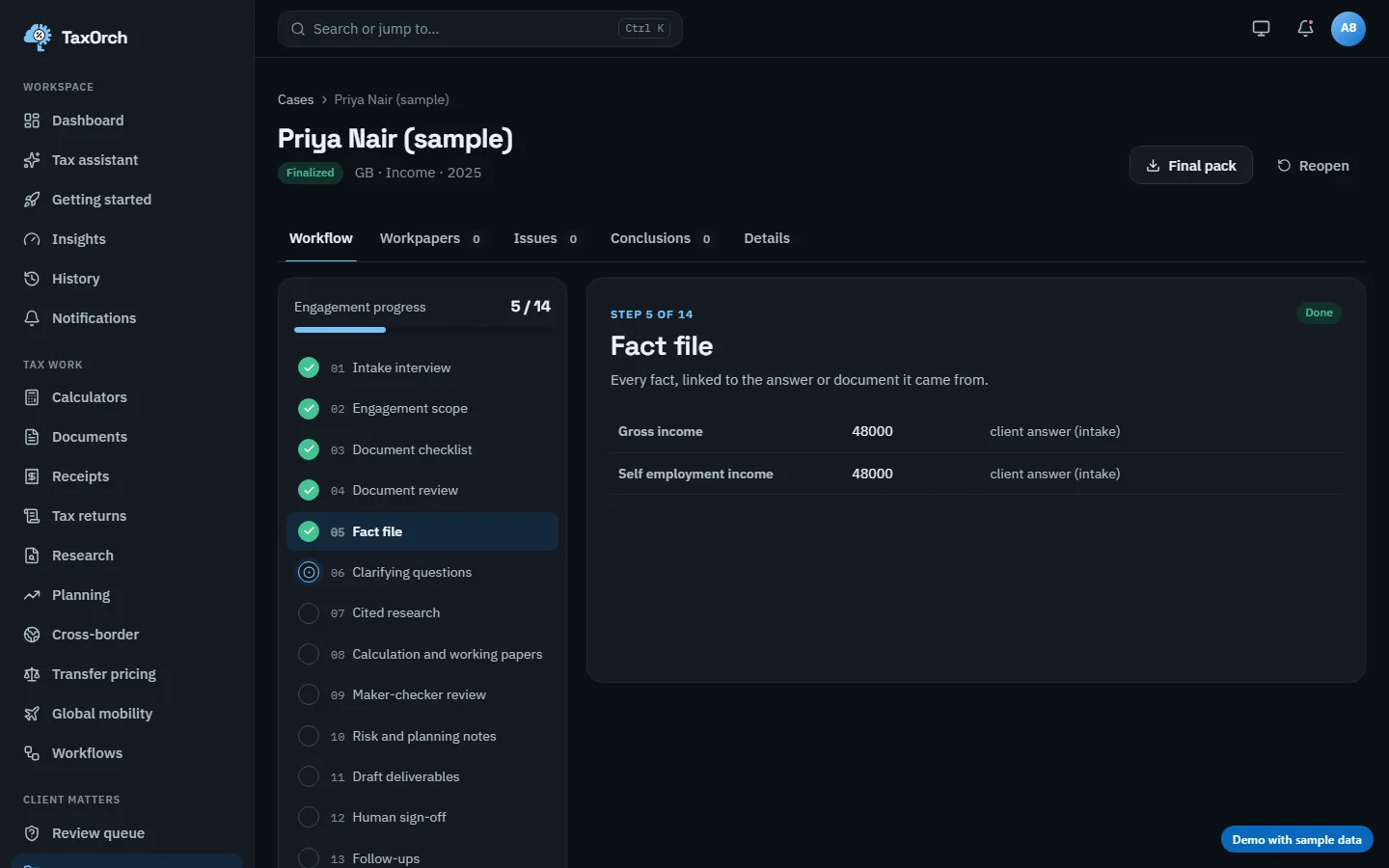Open Calculators in Tax Work

coord(126,397)
